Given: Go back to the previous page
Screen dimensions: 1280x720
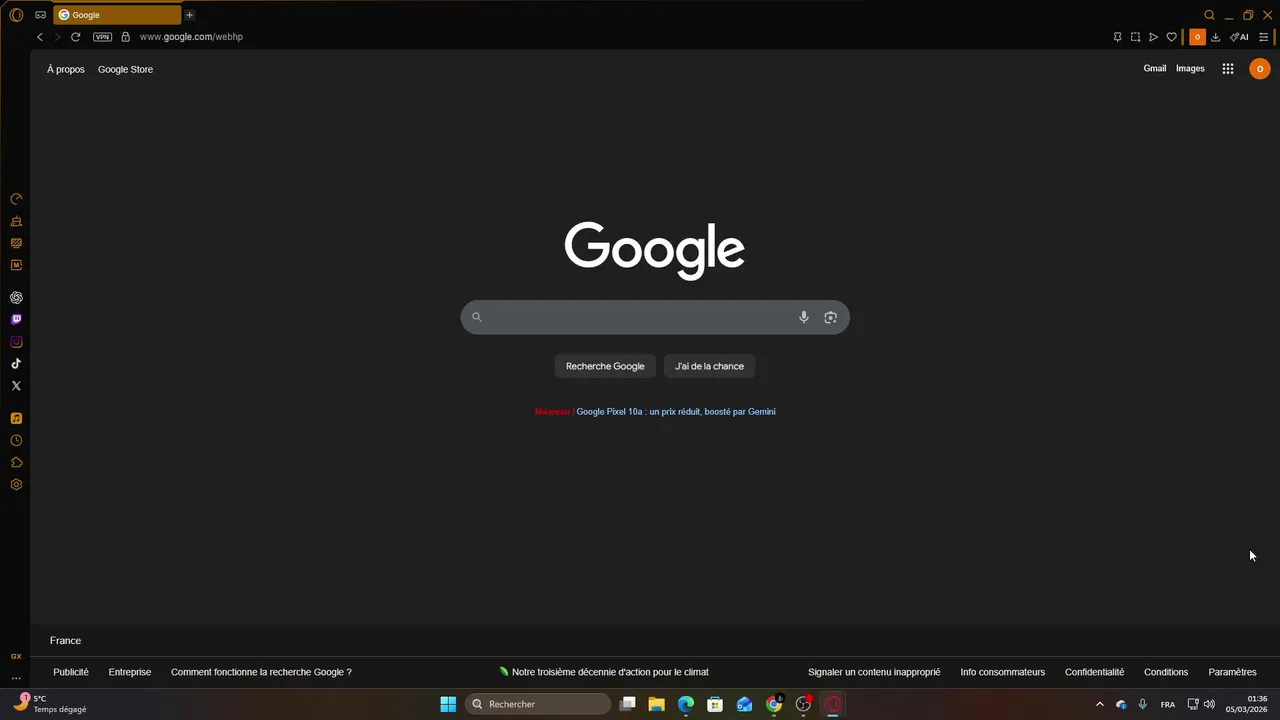Looking at the screenshot, I should (x=40, y=37).
